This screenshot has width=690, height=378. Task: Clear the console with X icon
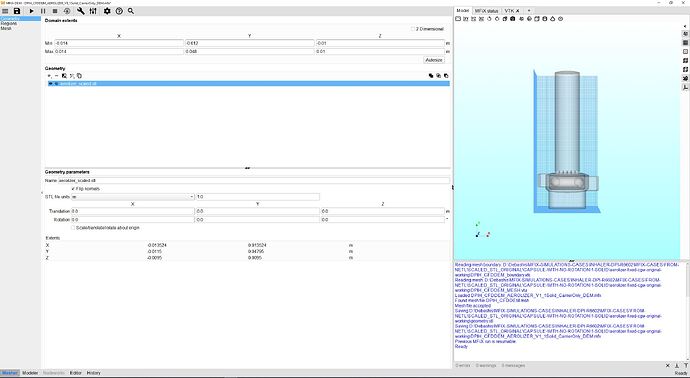(x=668, y=366)
